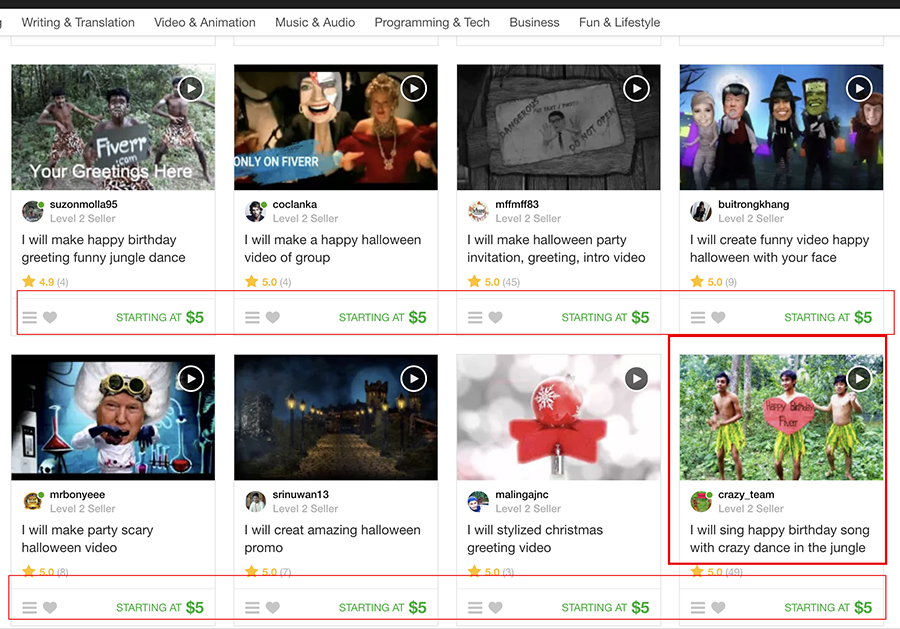900x629 pixels.
Task: Click the jungle dance 'Your Greetings Here' thumbnail
Action: click(x=113, y=127)
